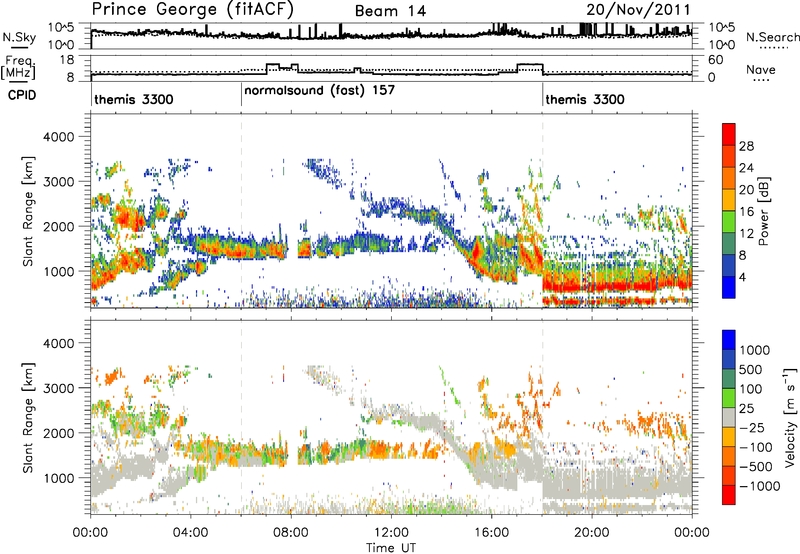The height and width of the screenshot is (554, 800).
Task: Click the velocity scale value '1000'
Action: click(x=755, y=350)
